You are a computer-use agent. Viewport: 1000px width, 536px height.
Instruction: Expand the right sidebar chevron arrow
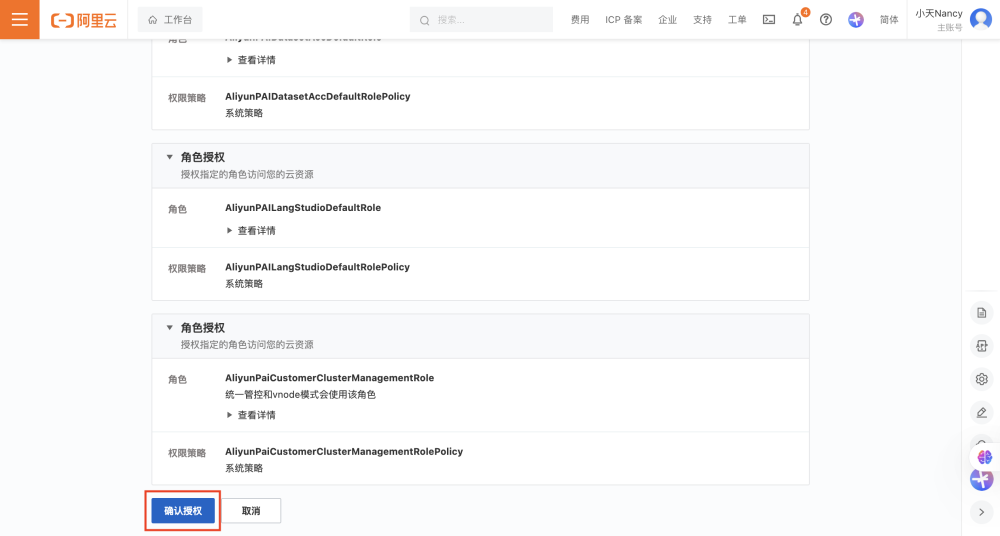click(982, 512)
